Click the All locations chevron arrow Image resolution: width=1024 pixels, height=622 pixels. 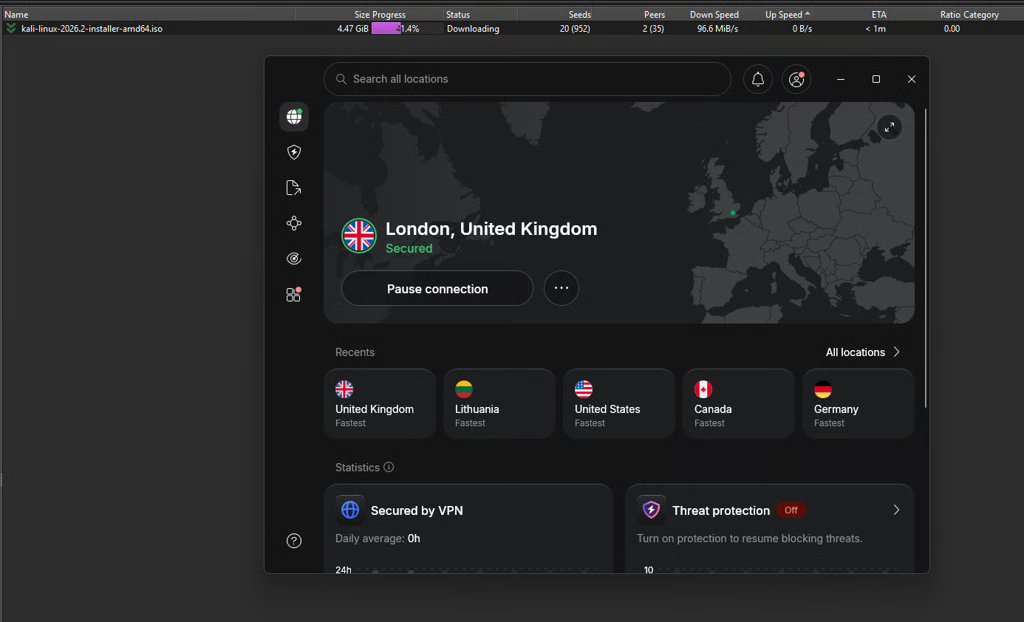tap(896, 352)
